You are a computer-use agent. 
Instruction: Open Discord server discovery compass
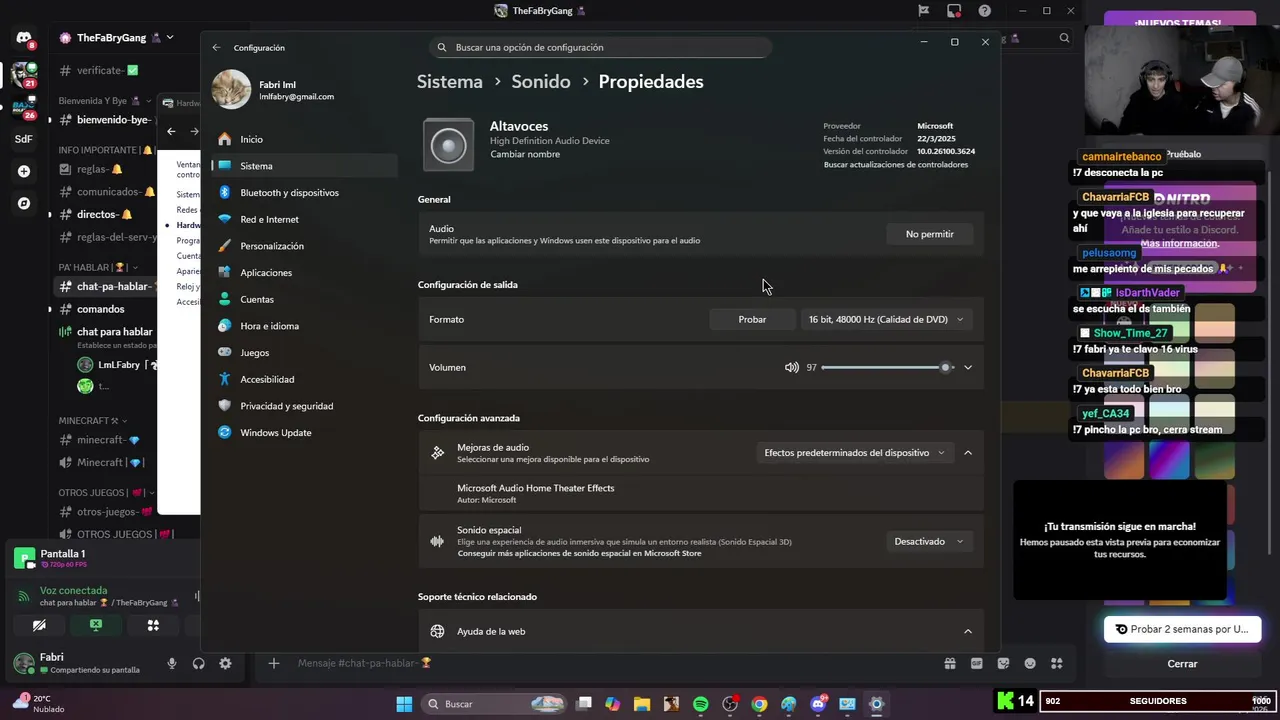(23, 203)
